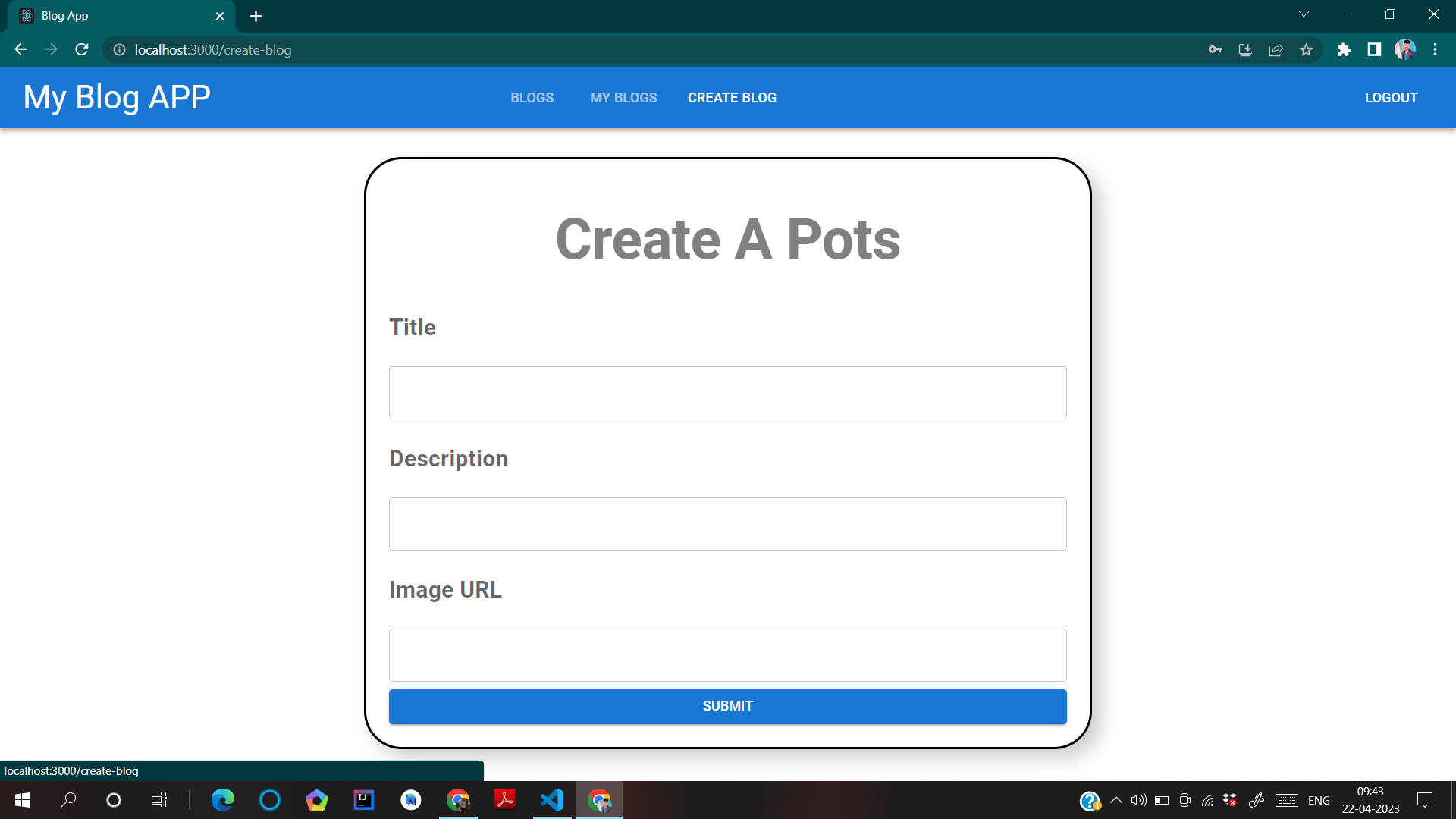Click the 'Create A Pots' heading

click(x=727, y=240)
